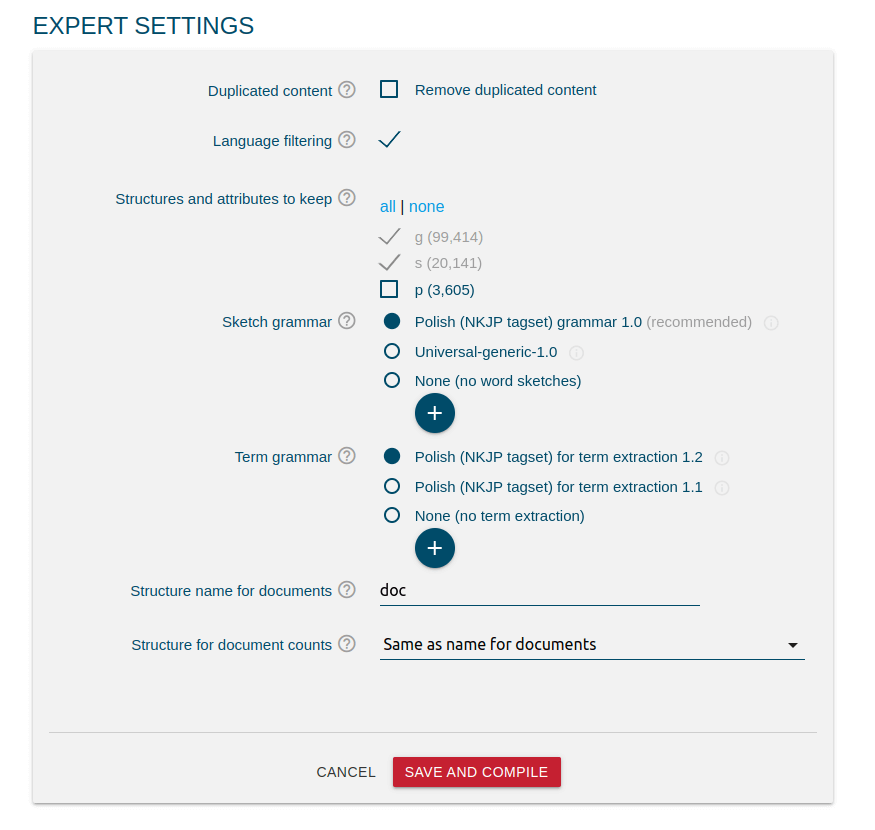
Task: Open help icon for Duplicated content
Action: coord(347,90)
